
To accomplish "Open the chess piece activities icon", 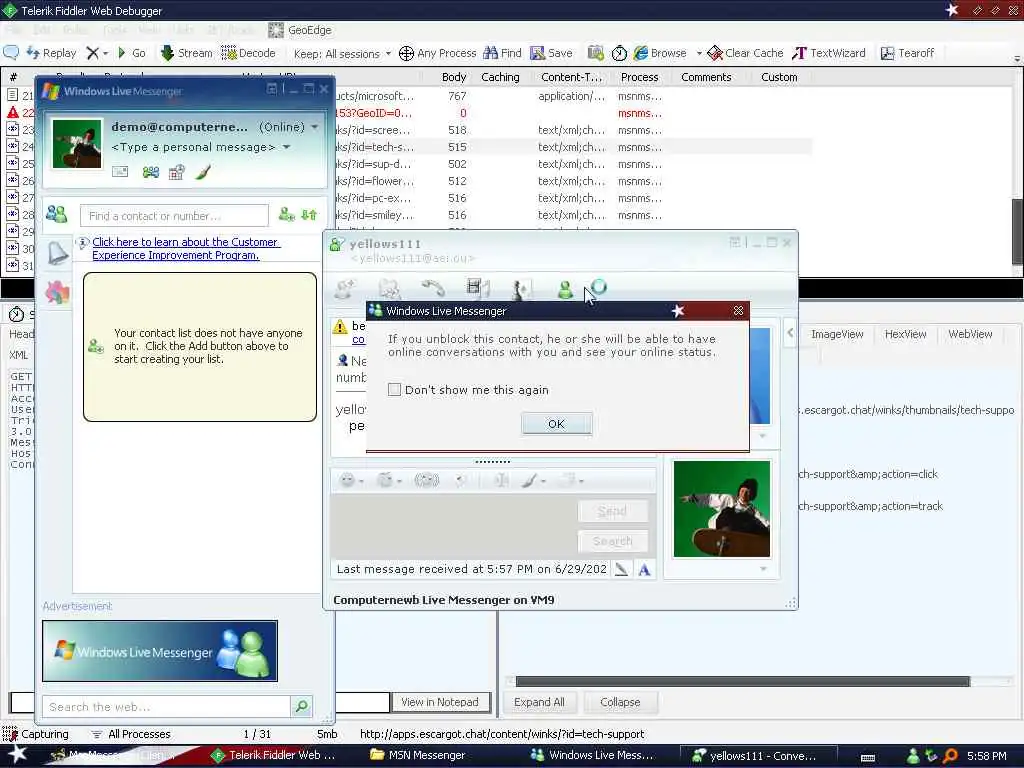I will (521, 288).
